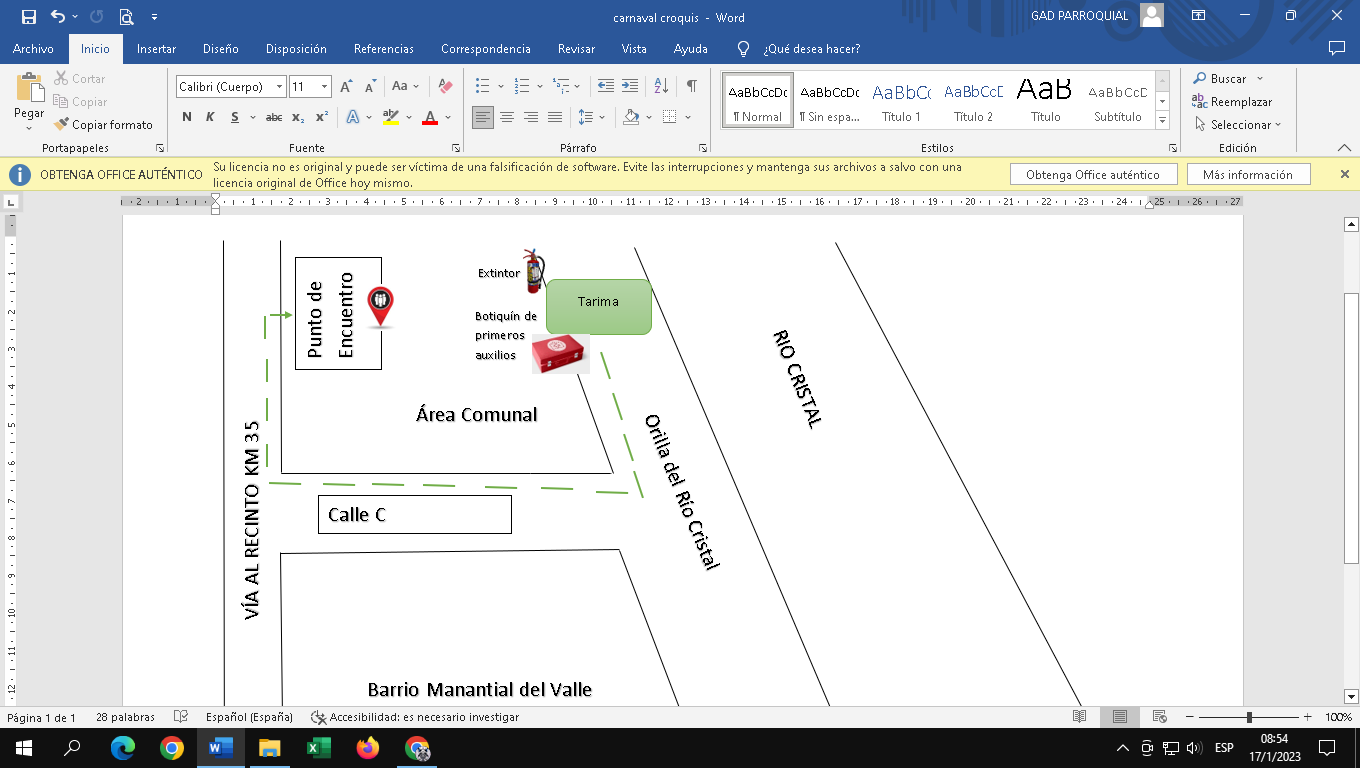Apply bullet list formatting
The height and width of the screenshot is (768, 1360).
point(483,87)
